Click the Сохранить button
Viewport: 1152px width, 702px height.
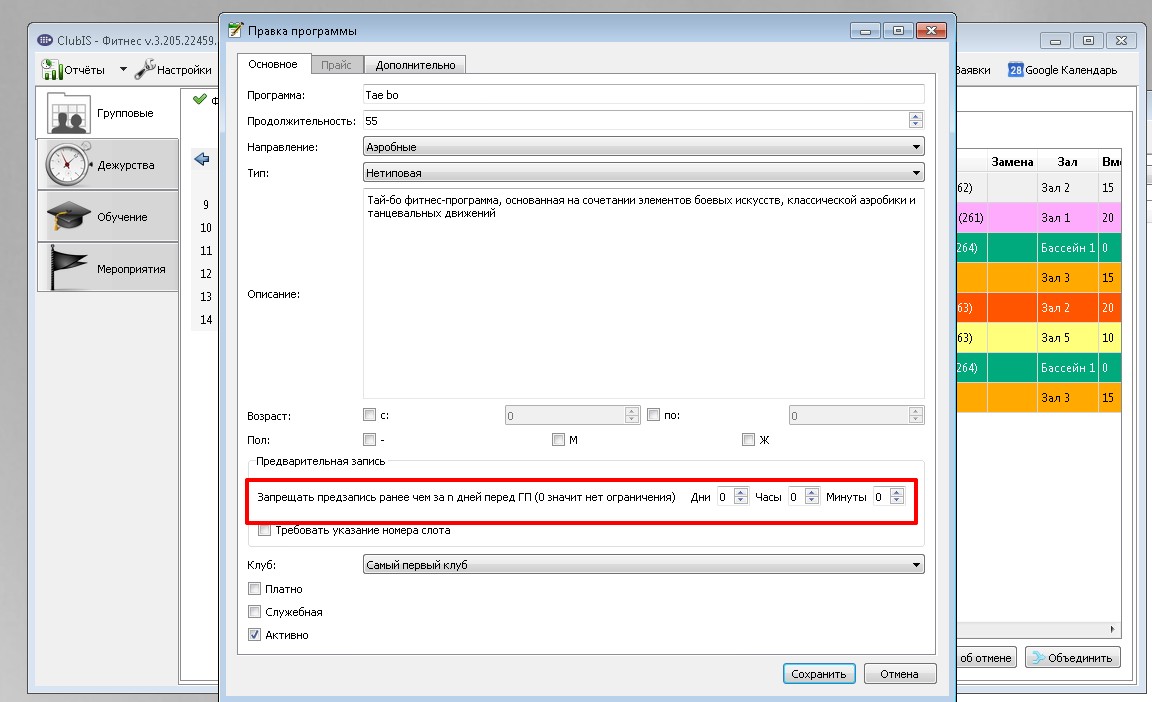[x=818, y=673]
